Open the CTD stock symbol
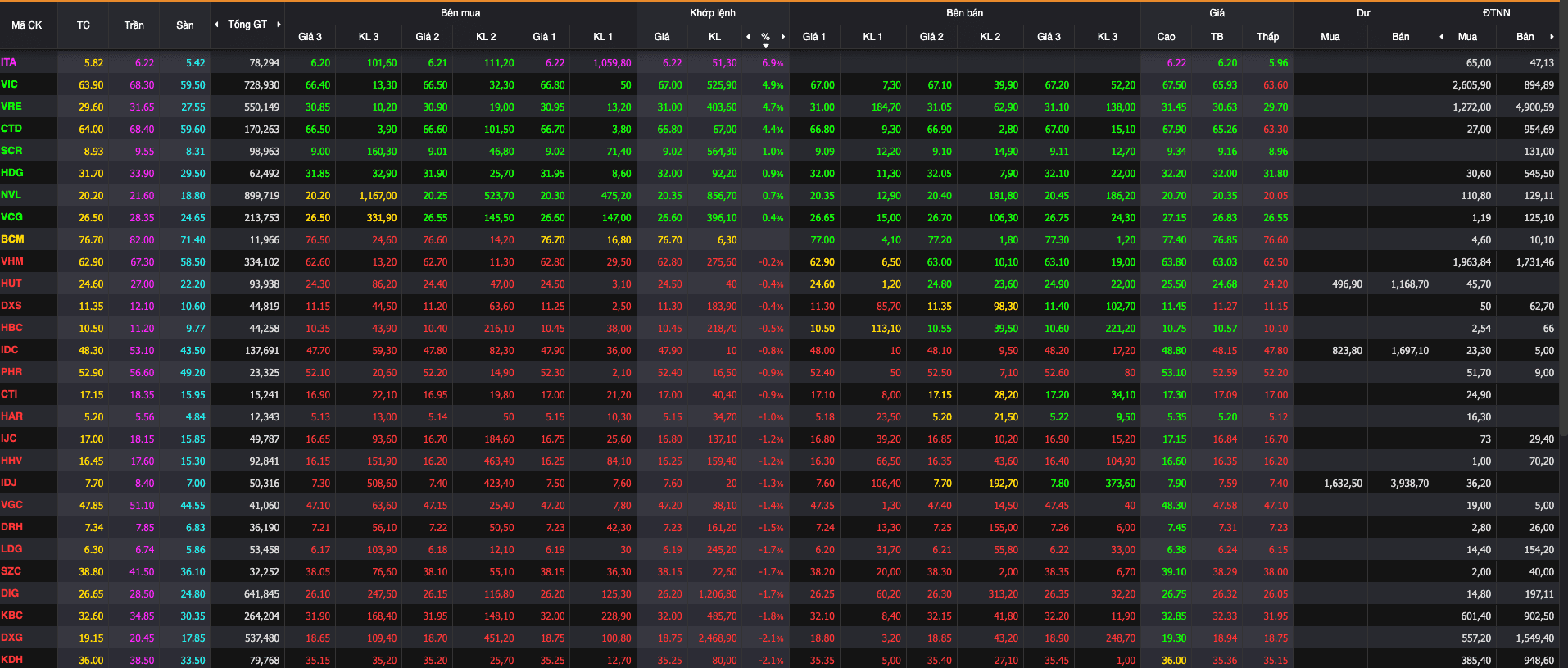Screen dimensions: 1568x668 pyautogui.click(x=11, y=129)
